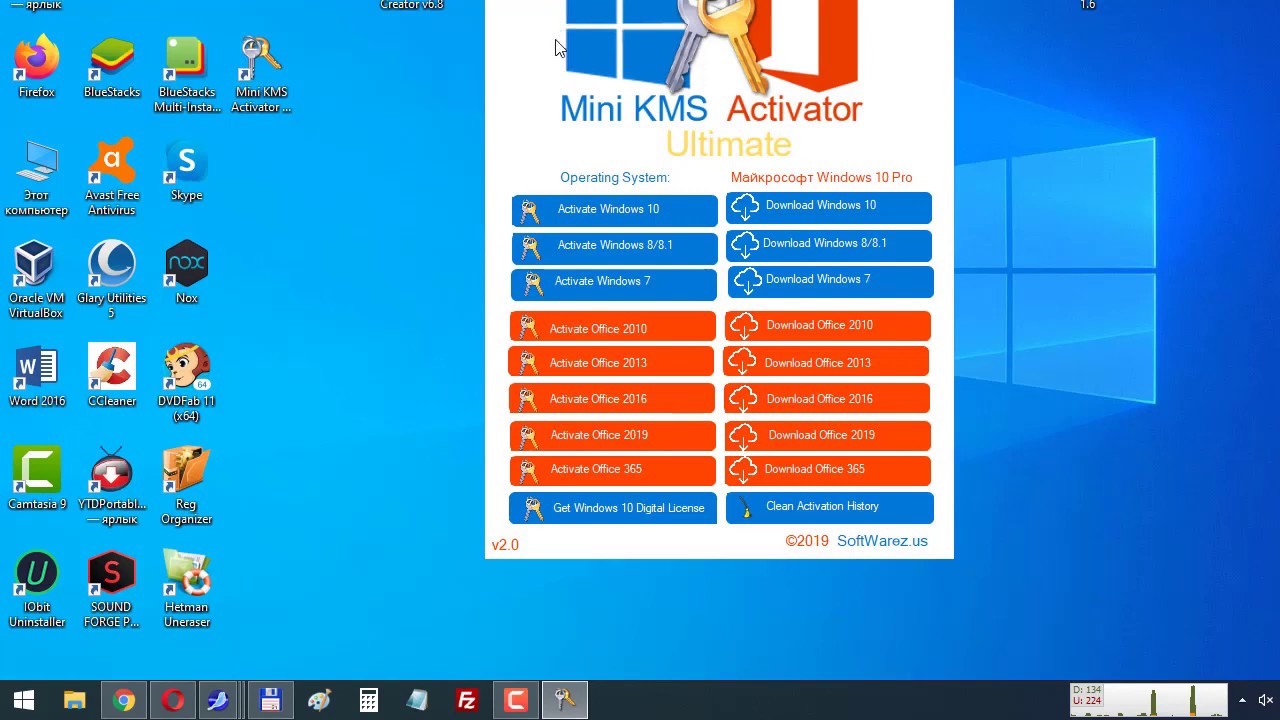Click Download Windows 8/8.1 button
Screen dimensions: 1280x720
tap(829, 245)
